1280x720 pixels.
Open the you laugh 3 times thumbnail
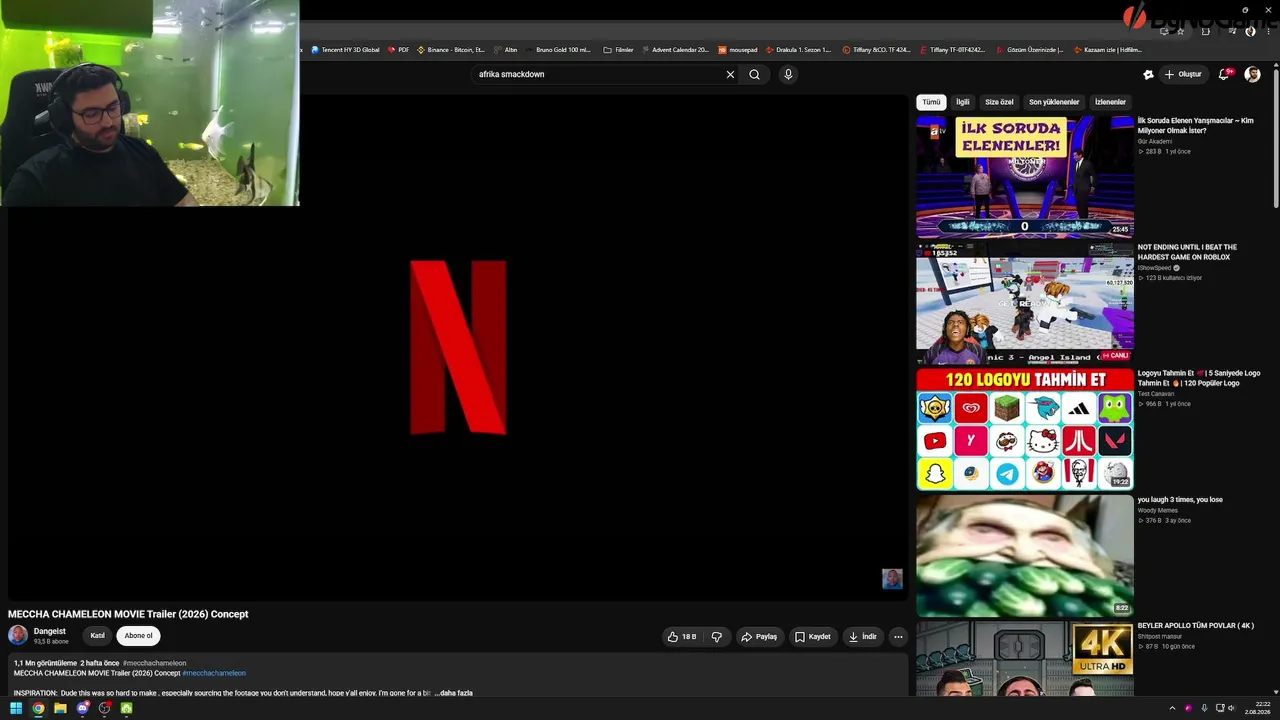point(1025,555)
